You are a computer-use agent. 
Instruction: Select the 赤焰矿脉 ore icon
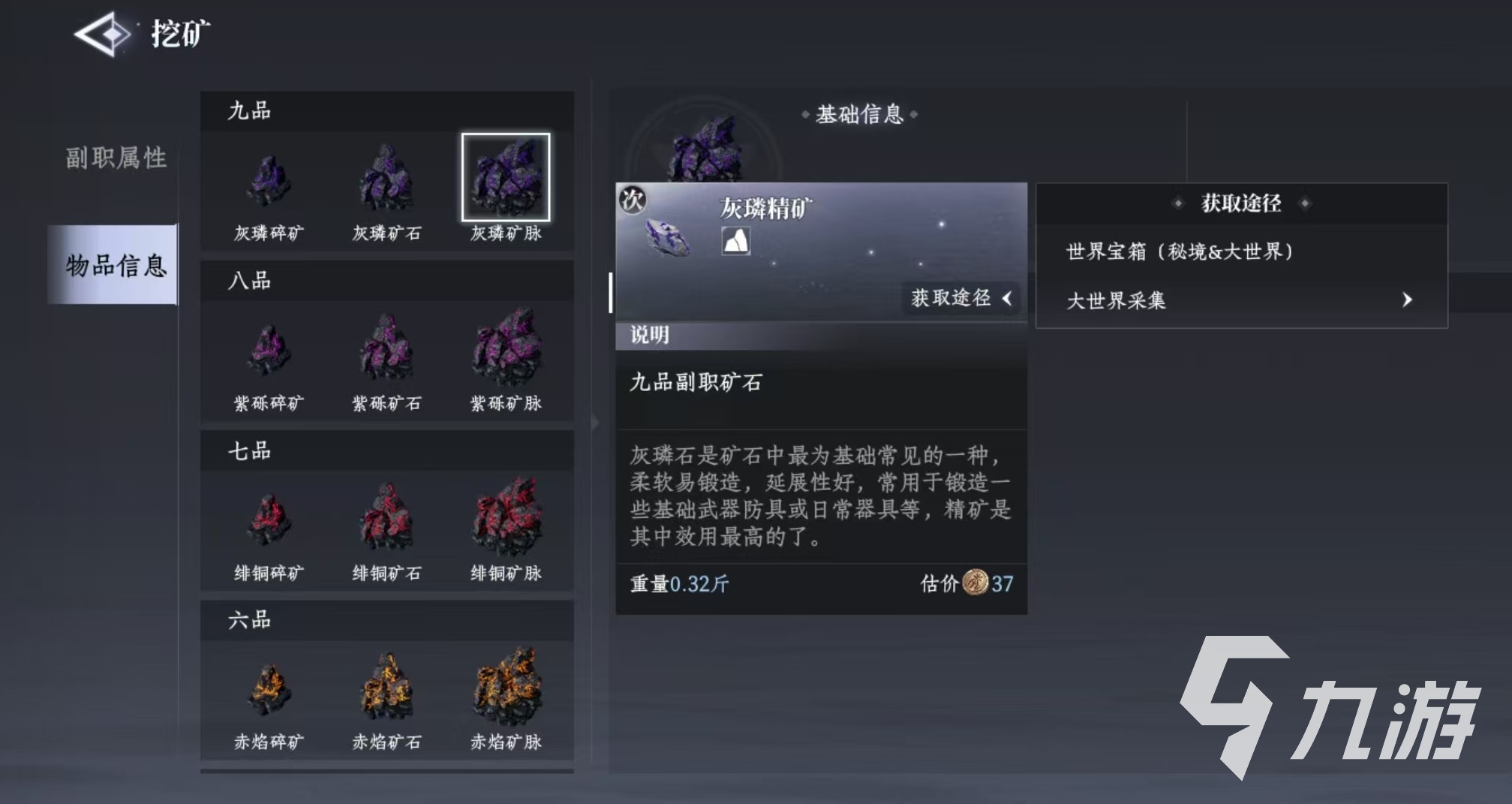(x=506, y=687)
